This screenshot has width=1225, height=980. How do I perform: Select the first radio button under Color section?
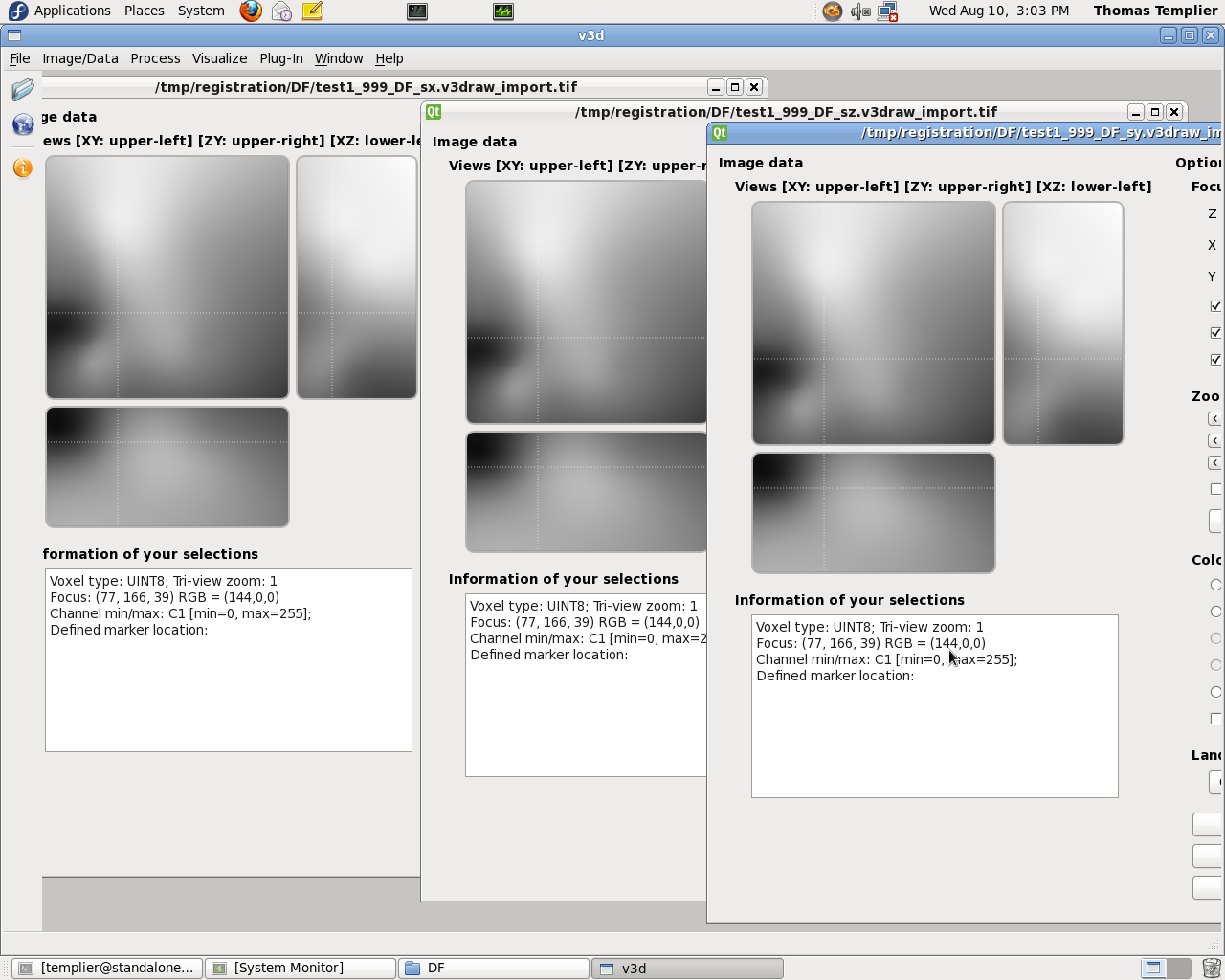1216,585
